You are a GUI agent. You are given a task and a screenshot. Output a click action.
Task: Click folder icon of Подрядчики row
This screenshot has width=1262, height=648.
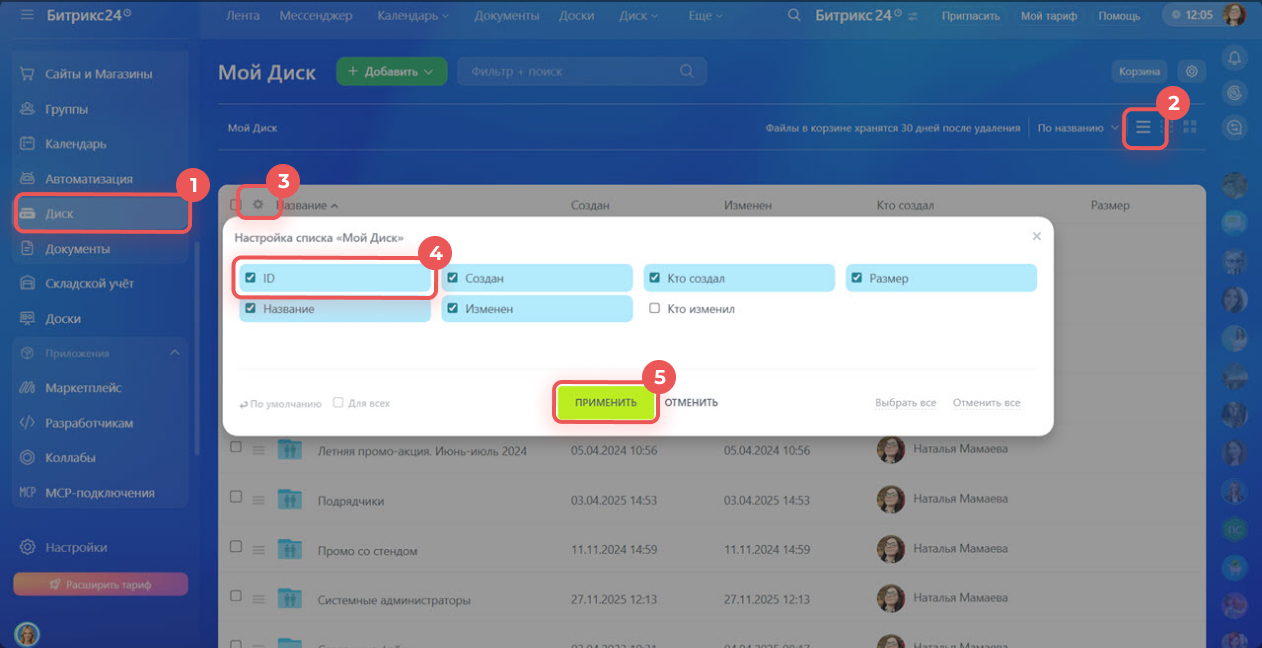[x=289, y=500]
